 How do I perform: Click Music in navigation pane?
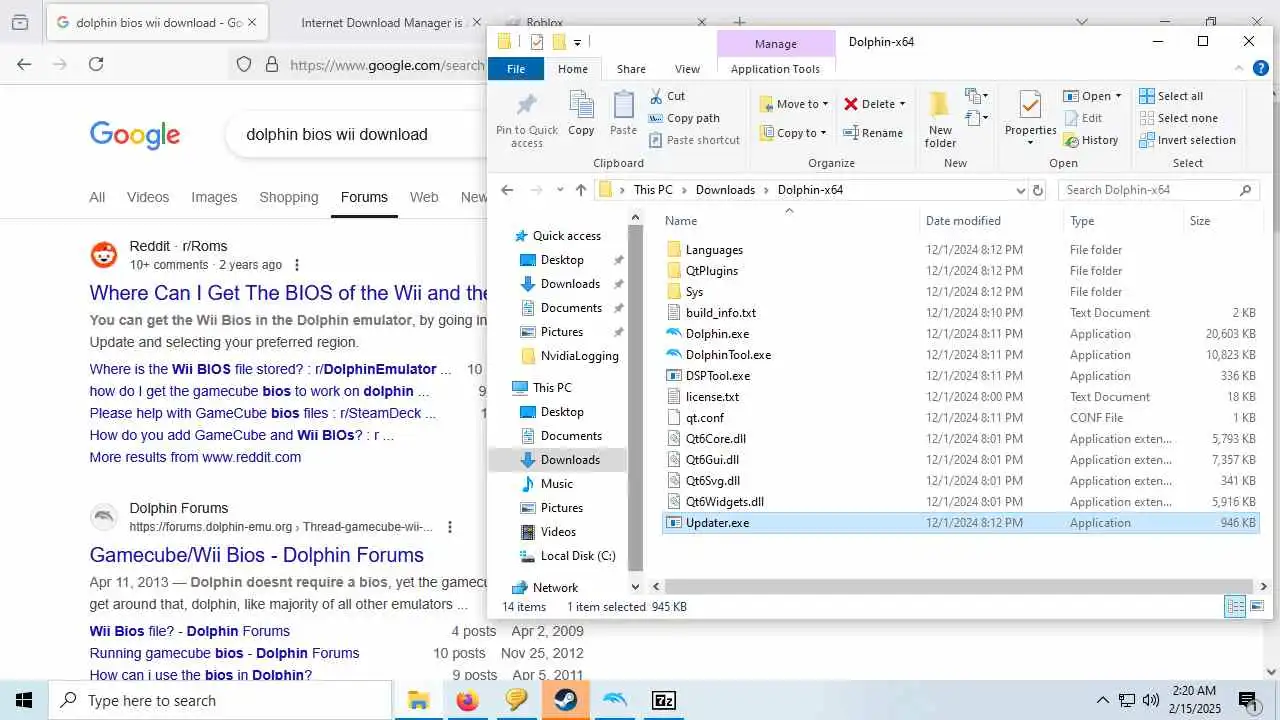[x=556, y=484]
